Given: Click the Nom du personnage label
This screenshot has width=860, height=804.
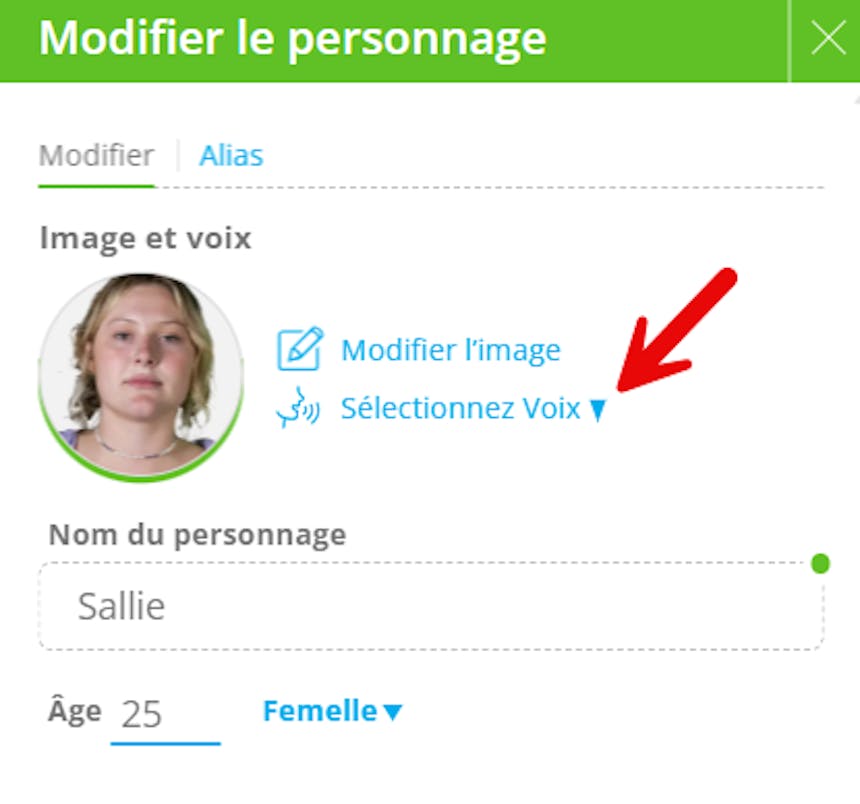Looking at the screenshot, I should click(197, 535).
